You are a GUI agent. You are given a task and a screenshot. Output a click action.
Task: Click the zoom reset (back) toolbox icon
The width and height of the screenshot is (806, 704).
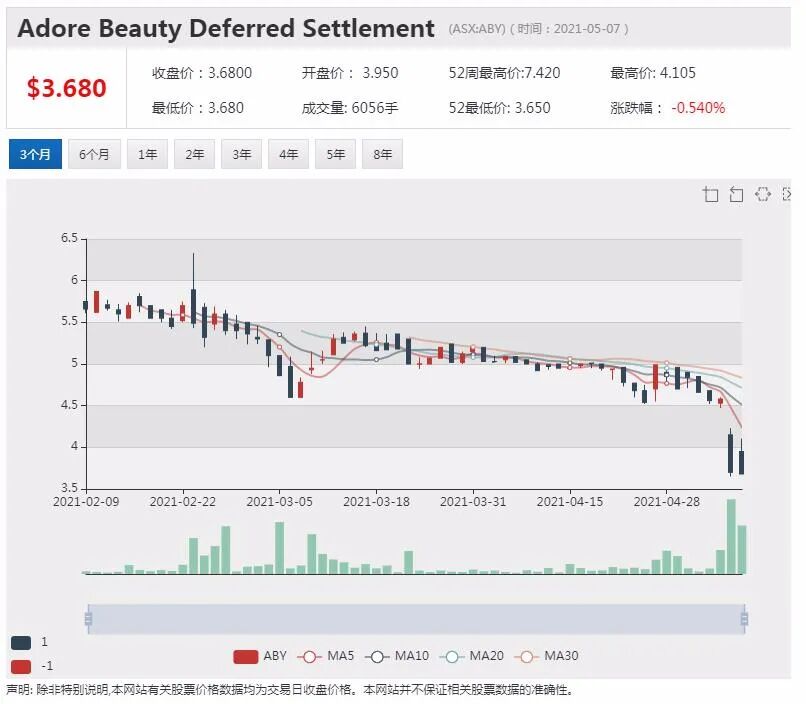point(736,195)
